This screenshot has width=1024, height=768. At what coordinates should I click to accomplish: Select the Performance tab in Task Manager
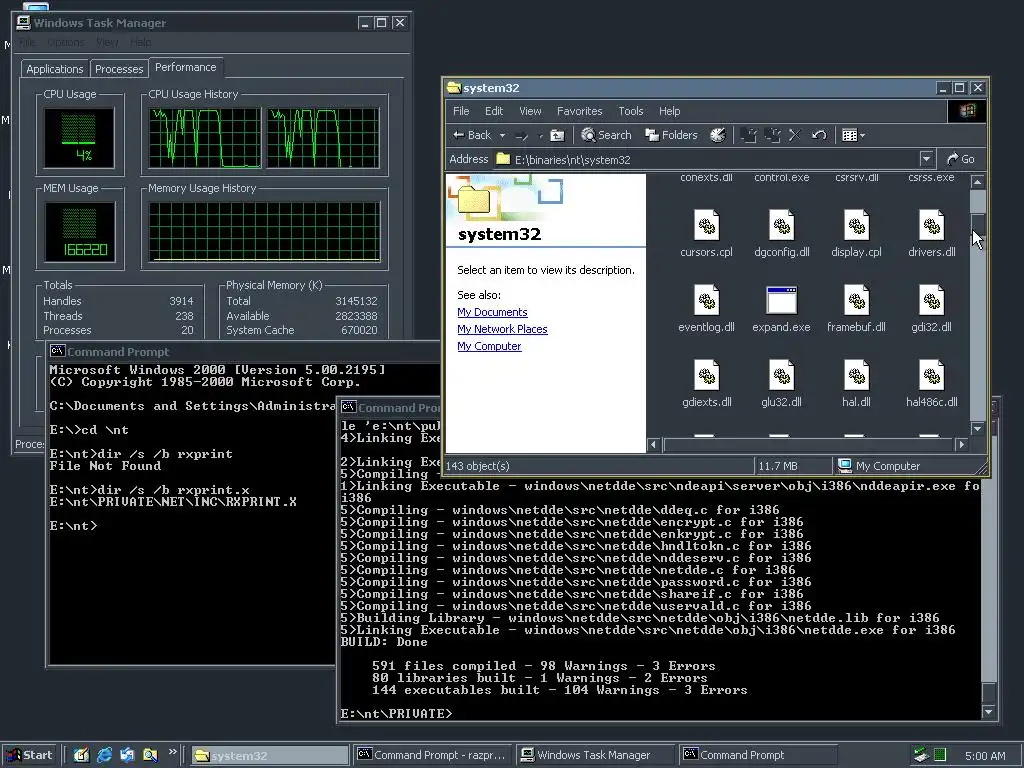(x=185, y=67)
